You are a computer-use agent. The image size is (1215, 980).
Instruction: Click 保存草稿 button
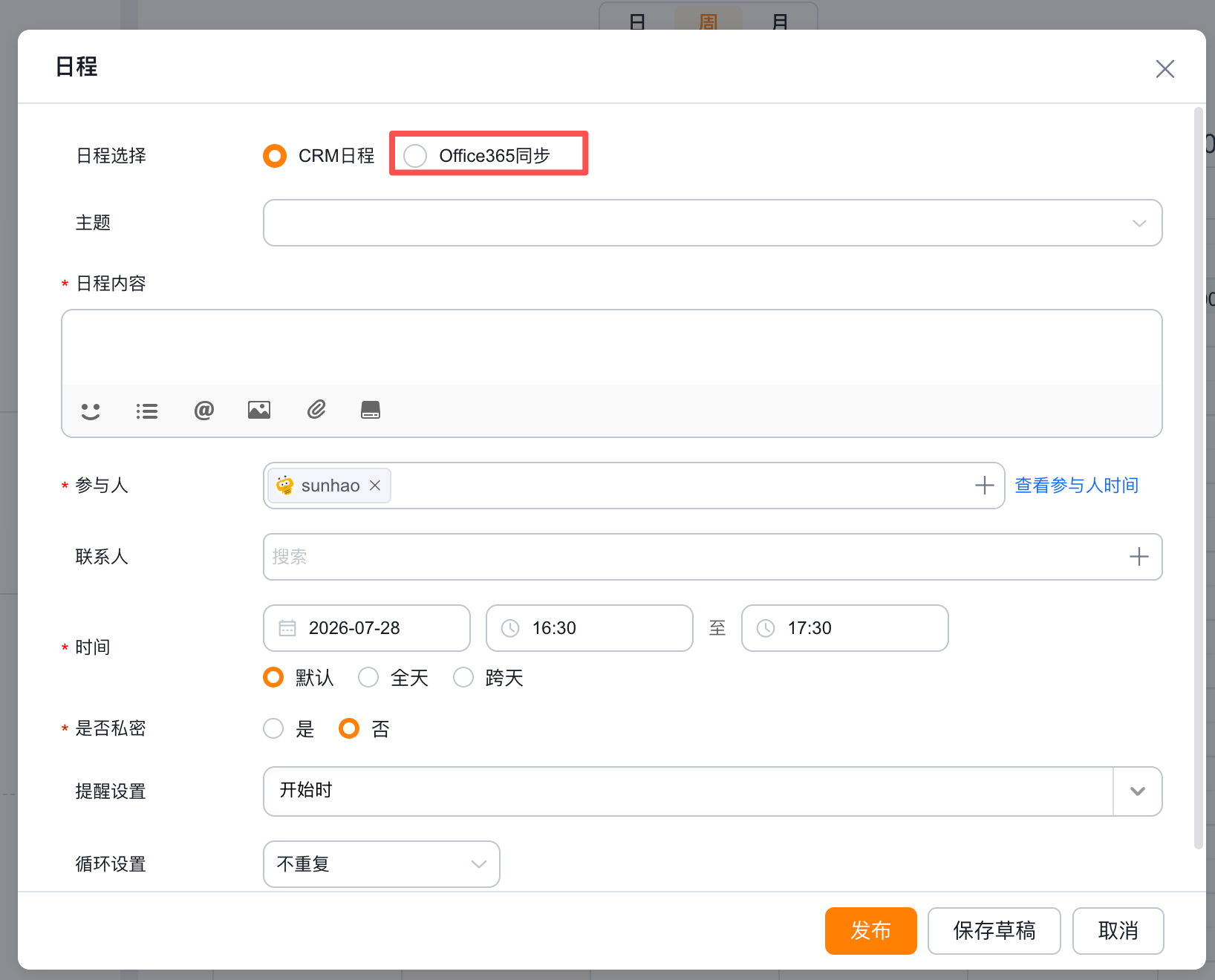tap(994, 931)
